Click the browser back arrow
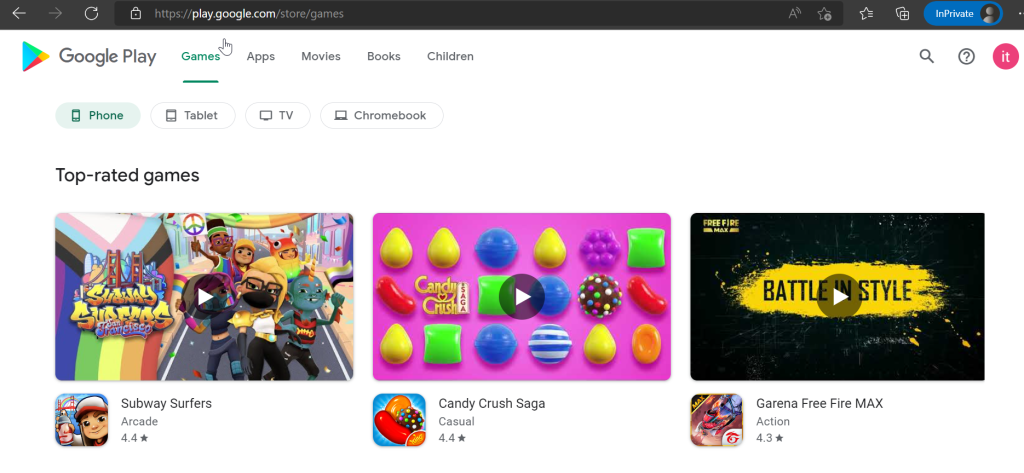Viewport: 1024px width, 473px height. click(x=19, y=13)
